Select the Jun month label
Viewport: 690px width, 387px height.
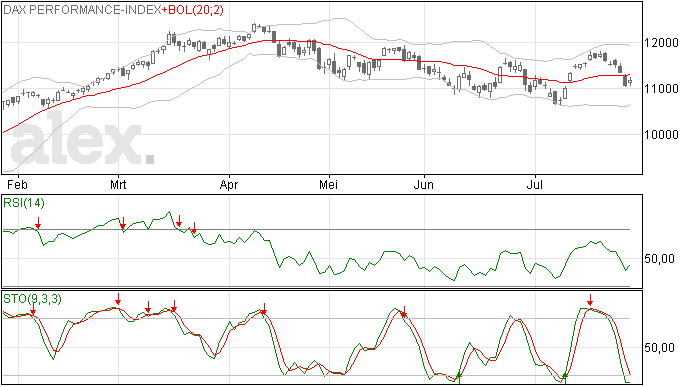coord(423,184)
